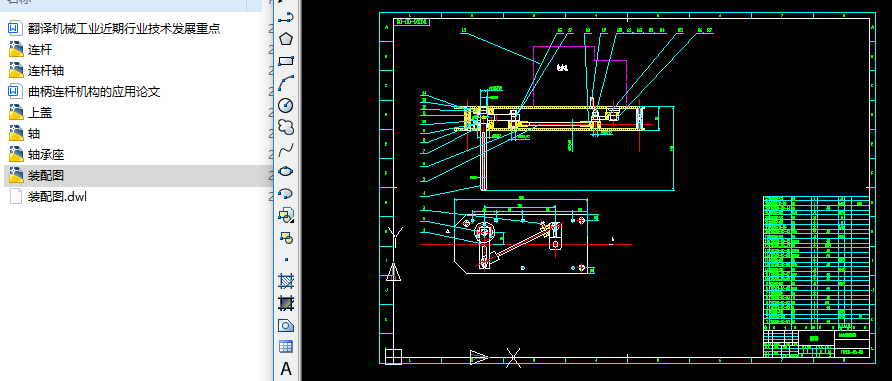Activate the Hatch tool
Viewport: 892px width, 381px height.
click(286, 281)
